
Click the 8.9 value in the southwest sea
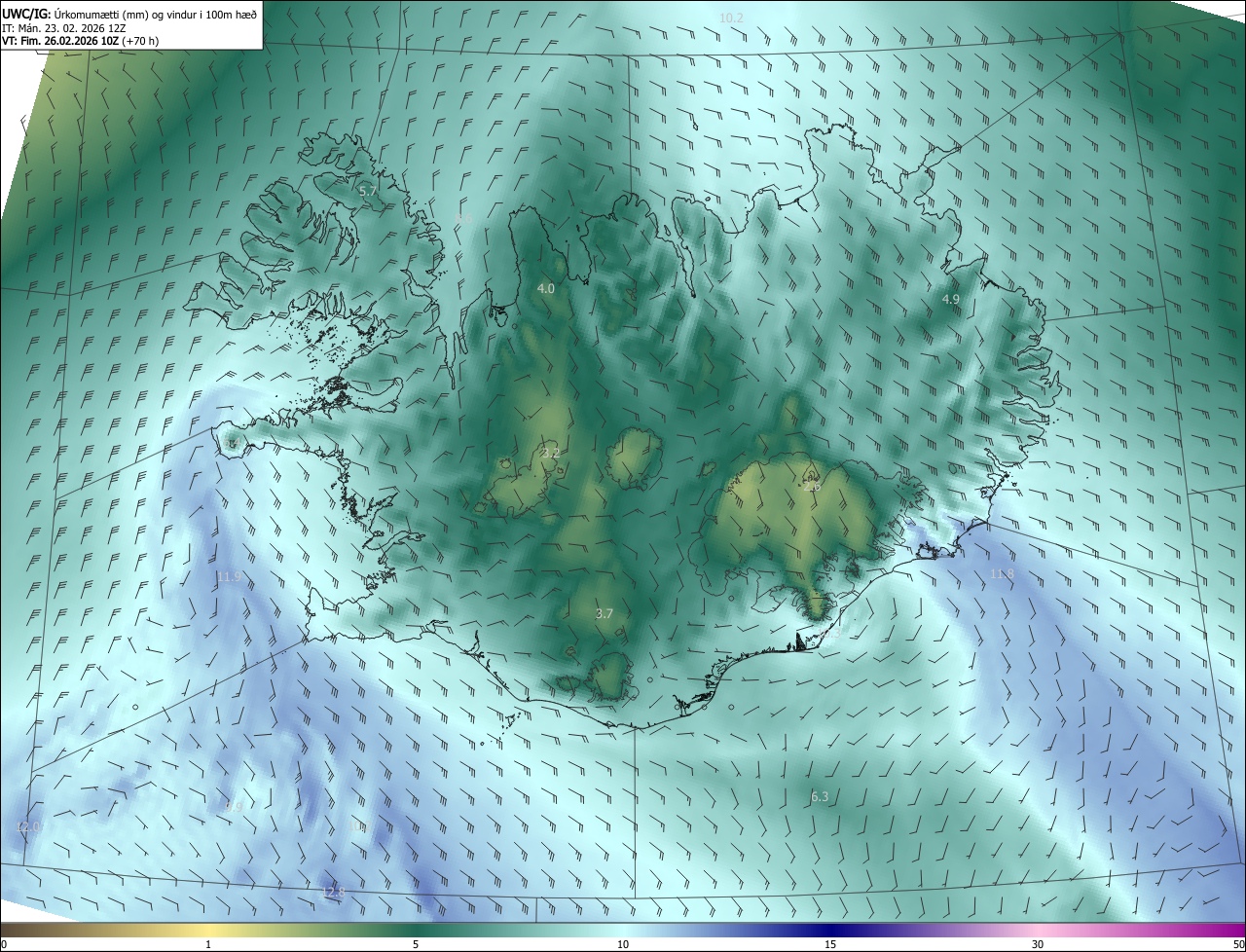[234, 807]
